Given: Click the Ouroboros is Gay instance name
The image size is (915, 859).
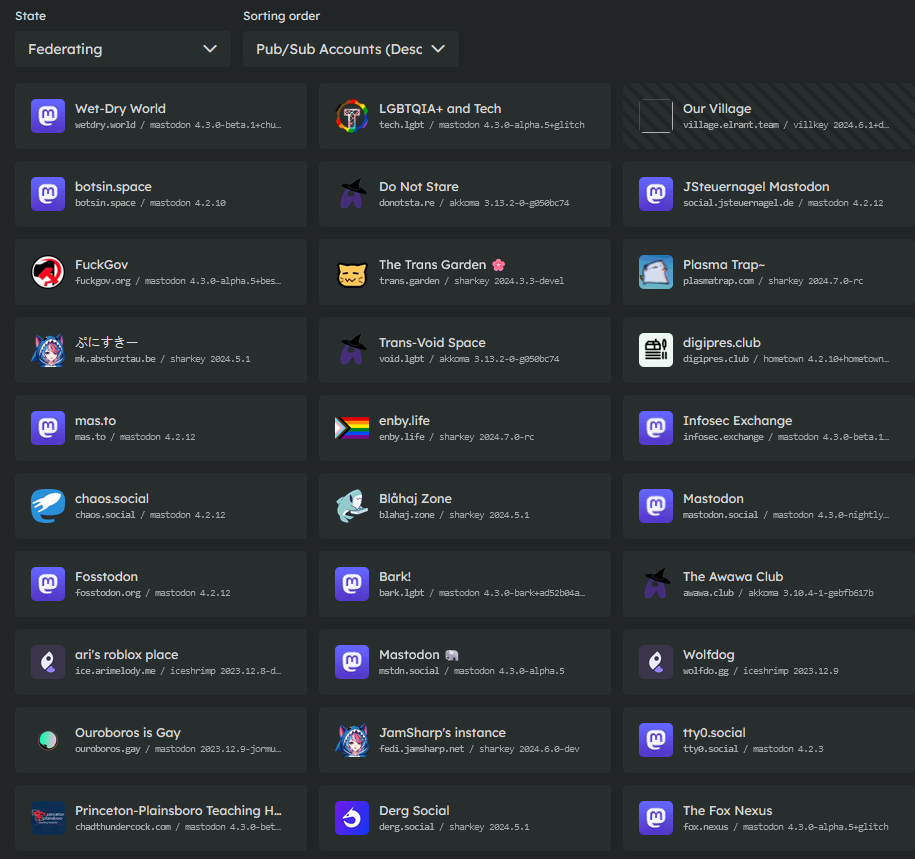Looking at the screenshot, I should point(128,732).
